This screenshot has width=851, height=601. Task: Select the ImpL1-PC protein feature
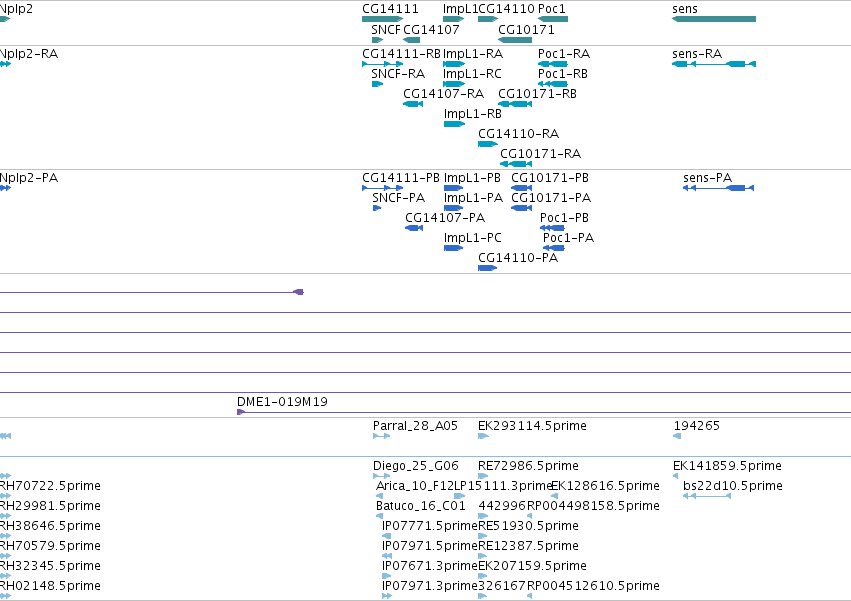[x=453, y=248]
